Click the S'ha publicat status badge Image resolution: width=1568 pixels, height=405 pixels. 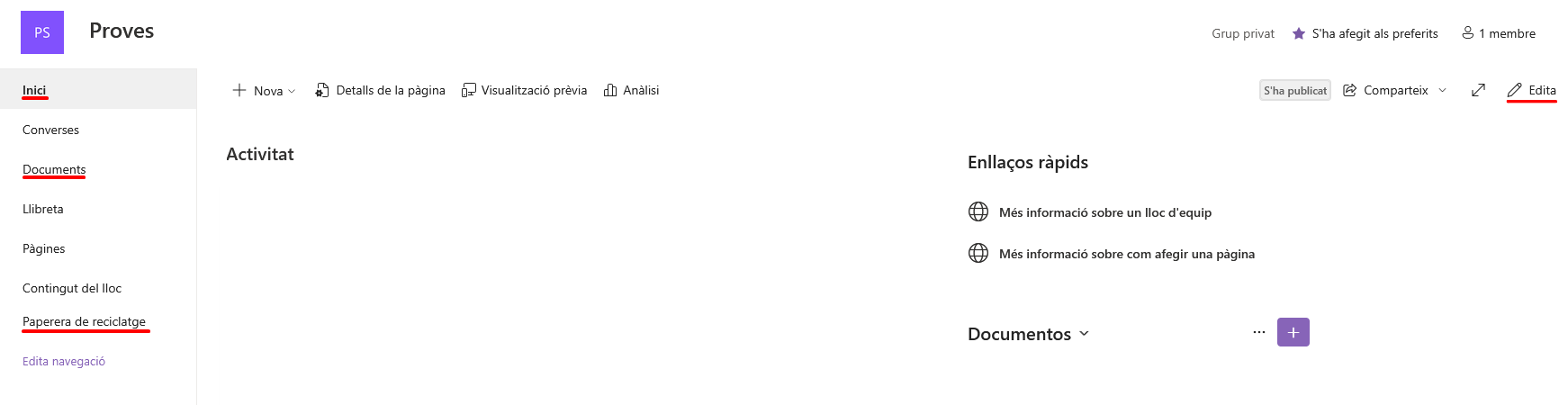click(x=1295, y=90)
